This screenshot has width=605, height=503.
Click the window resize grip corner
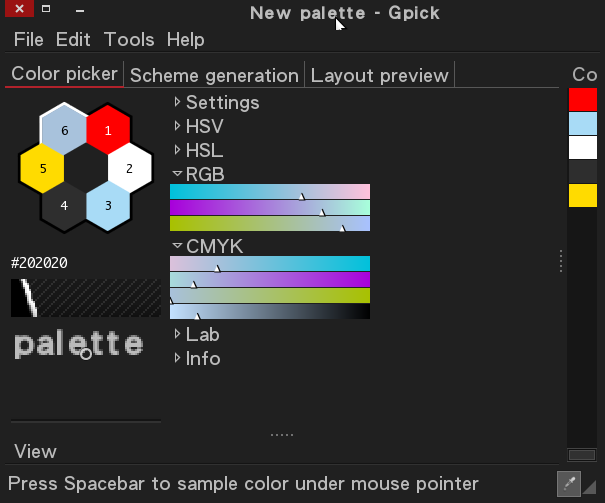(x=590, y=487)
